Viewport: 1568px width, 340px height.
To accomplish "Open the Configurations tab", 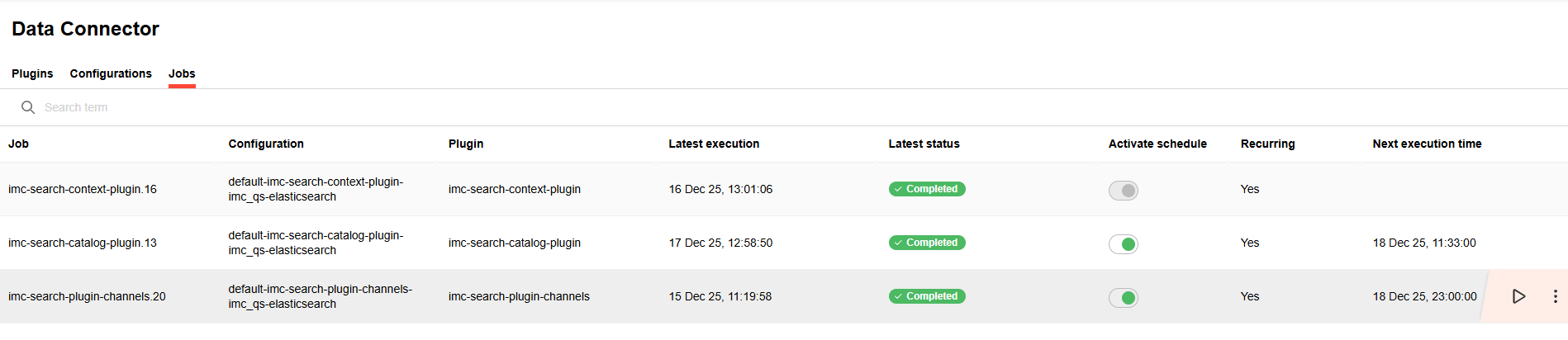I will click(x=111, y=73).
